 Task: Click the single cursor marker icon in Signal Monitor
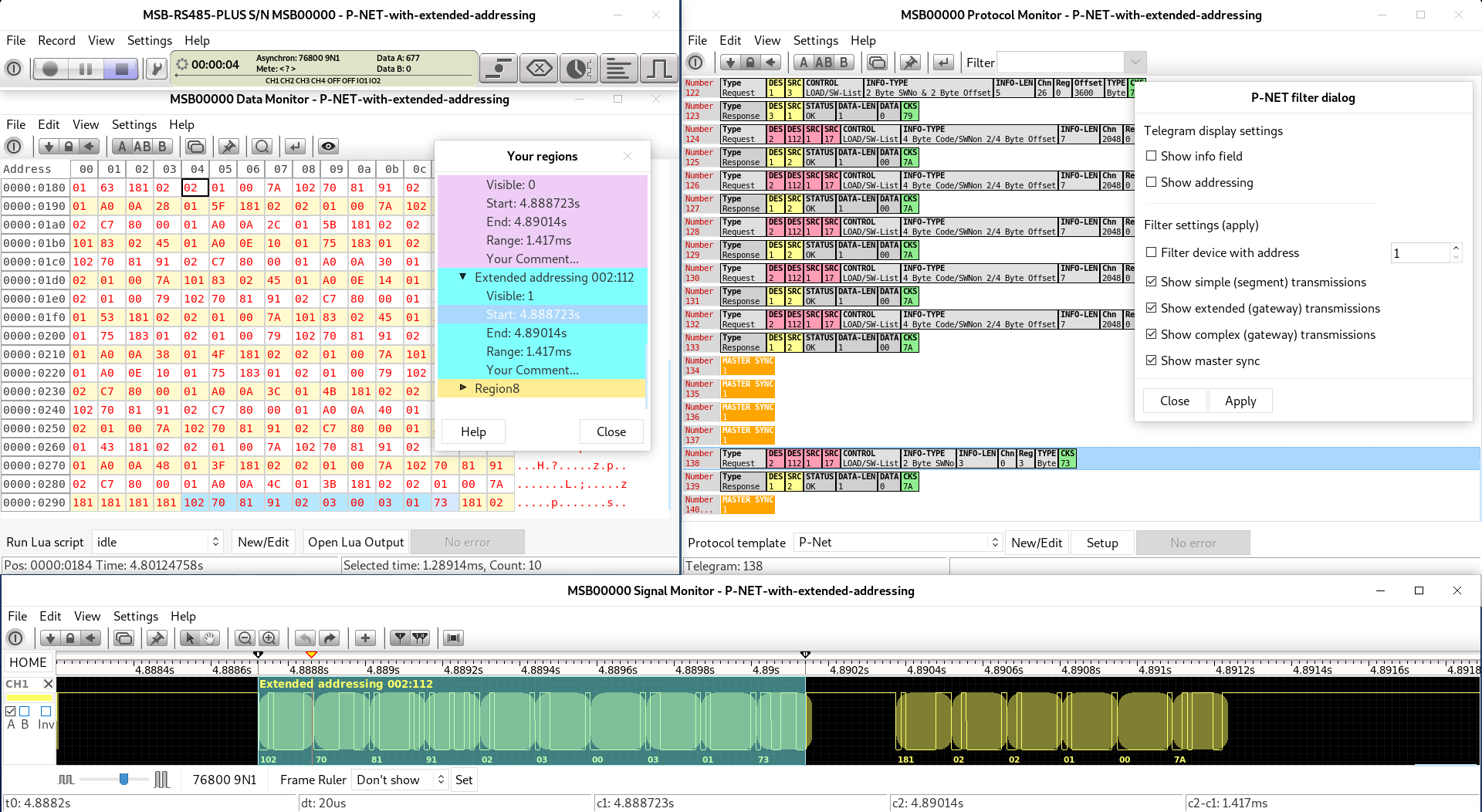pos(400,638)
